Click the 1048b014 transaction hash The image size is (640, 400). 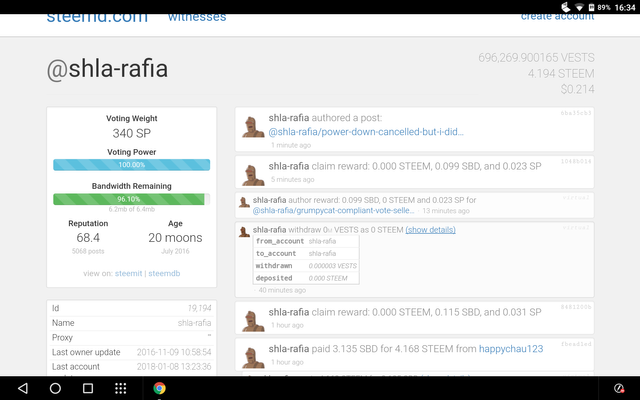pyautogui.click(x=576, y=162)
